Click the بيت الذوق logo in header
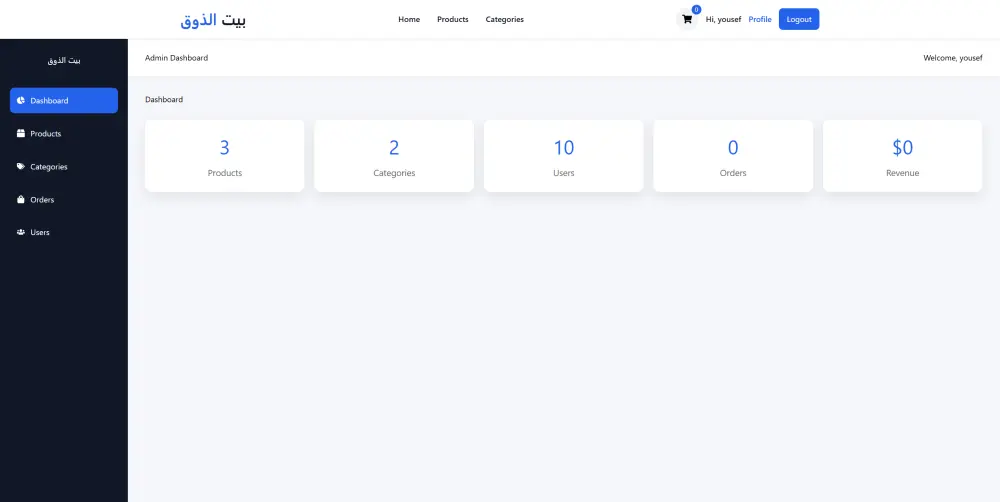This screenshot has width=1000, height=502. click(x=213, y=20)
